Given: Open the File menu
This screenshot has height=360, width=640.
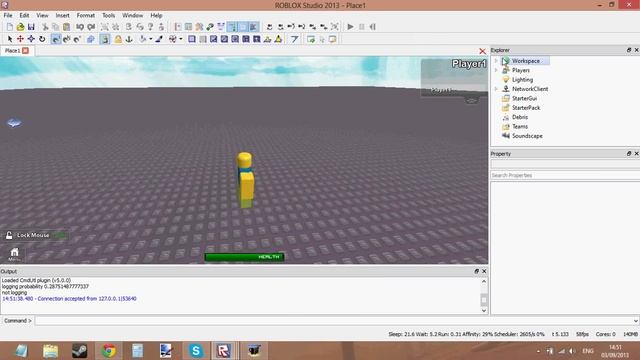Looking at the screenshot, I should (x=8, y=16).
